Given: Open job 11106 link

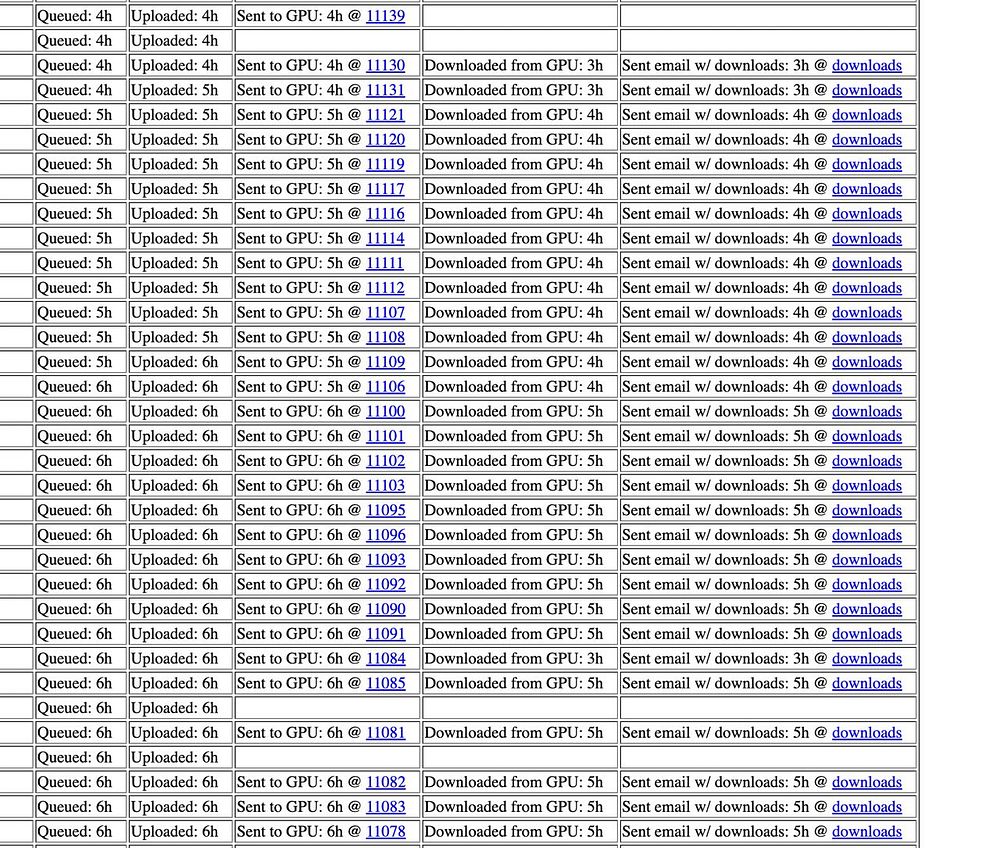Looking at the screenshot, I should [385, 387].
